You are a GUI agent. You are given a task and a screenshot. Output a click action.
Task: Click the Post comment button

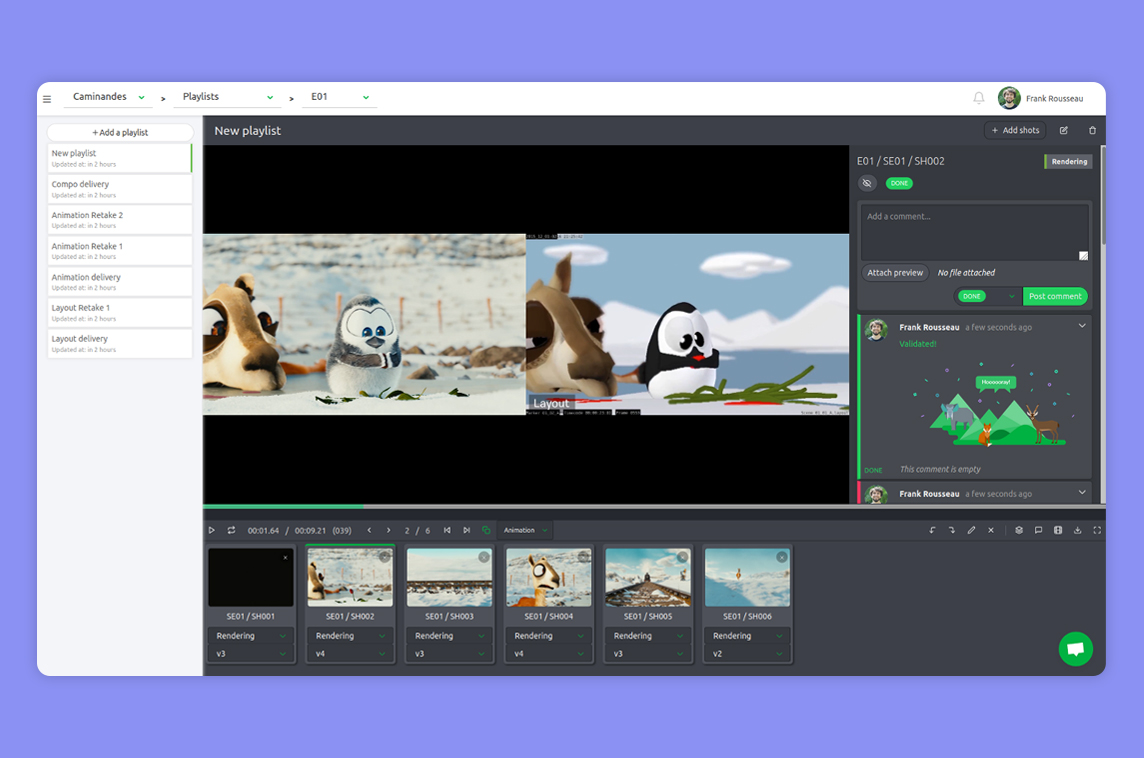[1055, 296]
